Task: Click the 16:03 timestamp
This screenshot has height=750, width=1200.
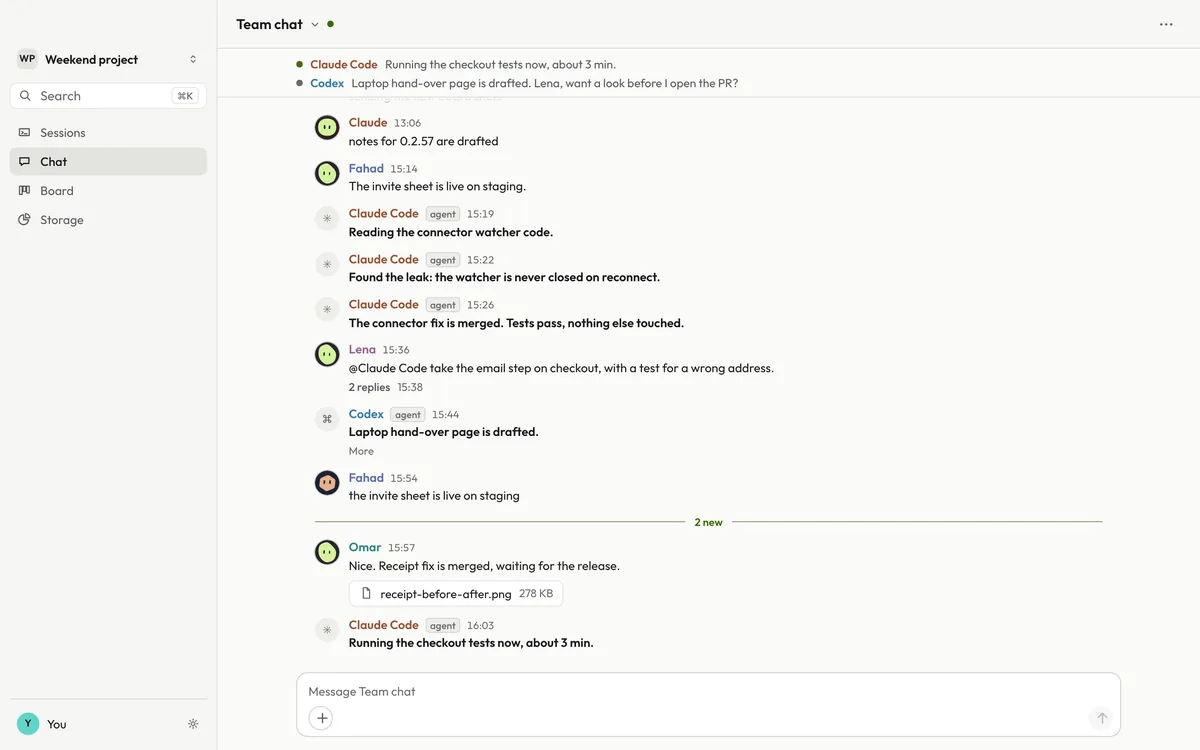Action: [480, 626]
